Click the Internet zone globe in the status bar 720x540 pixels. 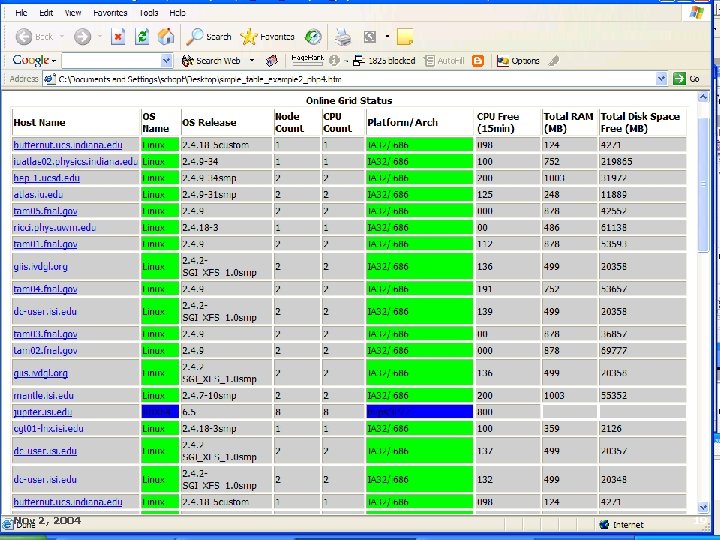pos(604,524)
